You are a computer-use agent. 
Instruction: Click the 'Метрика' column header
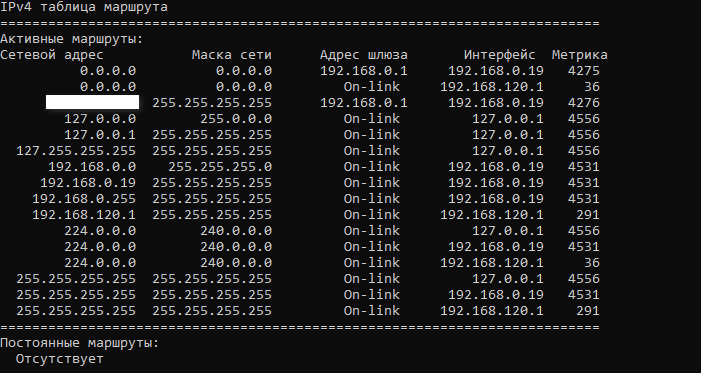point(579,55)
